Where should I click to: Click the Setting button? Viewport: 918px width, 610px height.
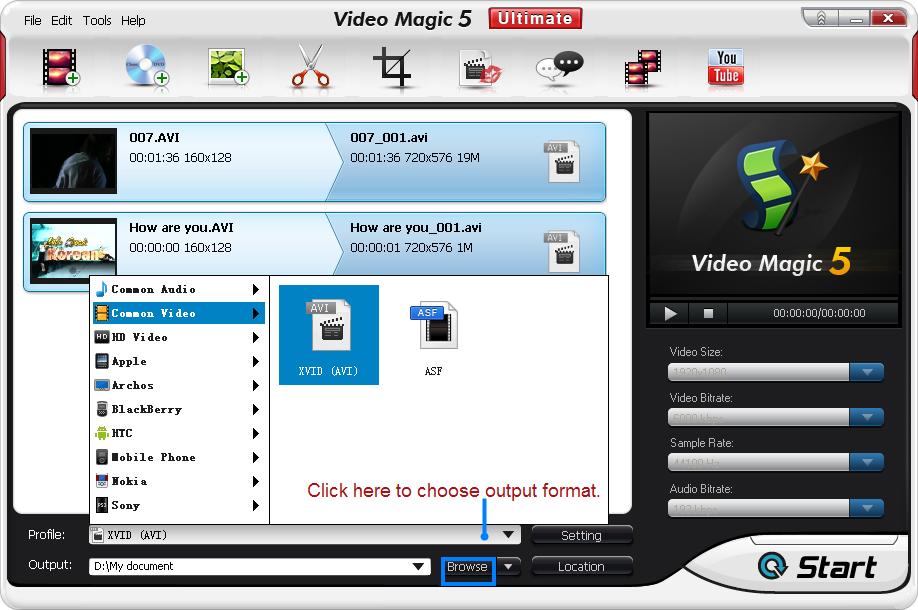pyautogui.click(x=581, y=535)
